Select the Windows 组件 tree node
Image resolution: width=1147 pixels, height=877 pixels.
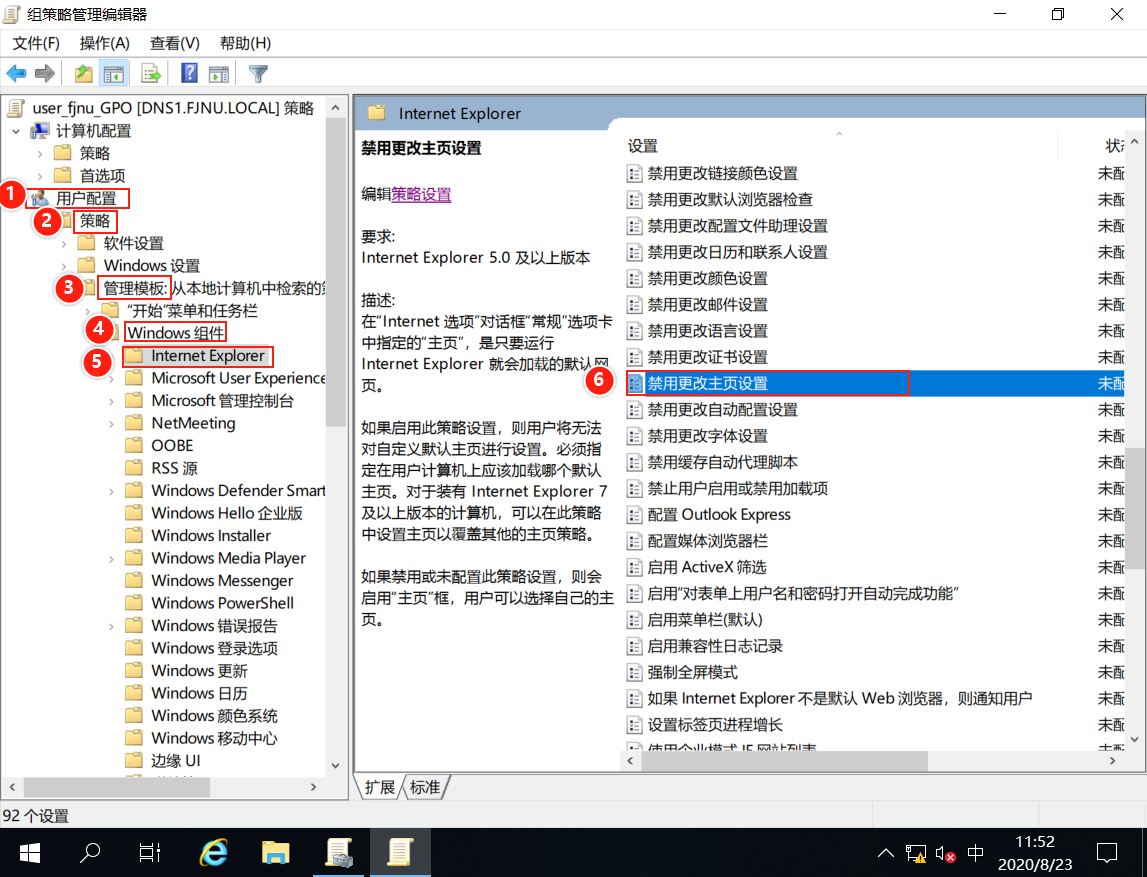(176, 333)
